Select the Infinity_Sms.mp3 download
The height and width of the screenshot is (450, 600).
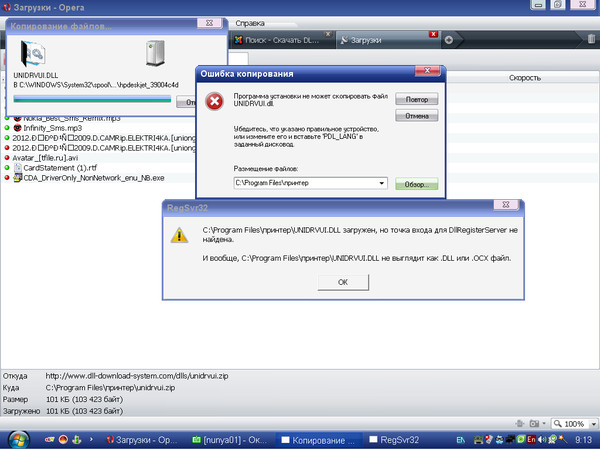tap(52, 128)
